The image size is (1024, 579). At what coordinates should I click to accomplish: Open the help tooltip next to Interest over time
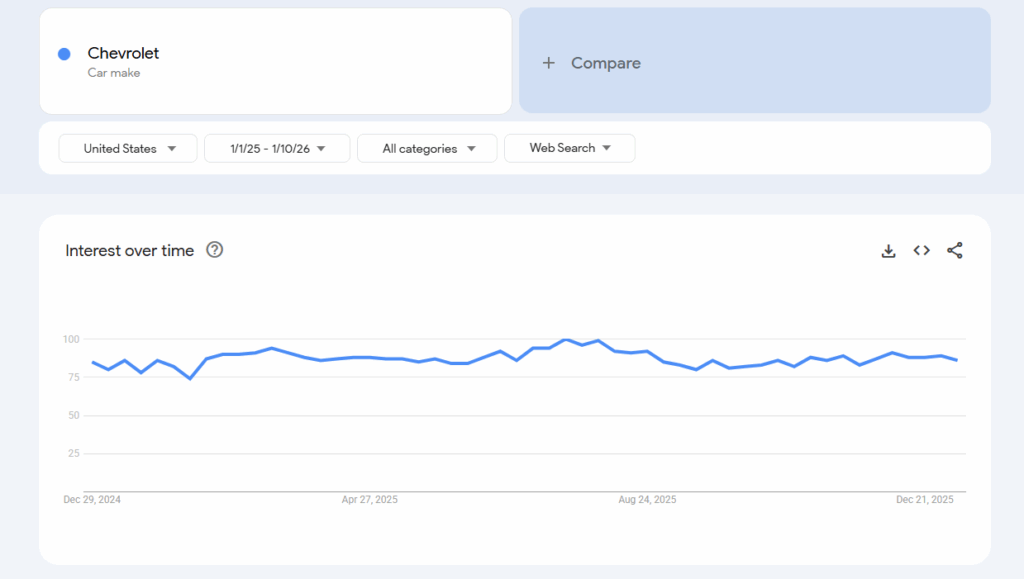tap(214, 251)
